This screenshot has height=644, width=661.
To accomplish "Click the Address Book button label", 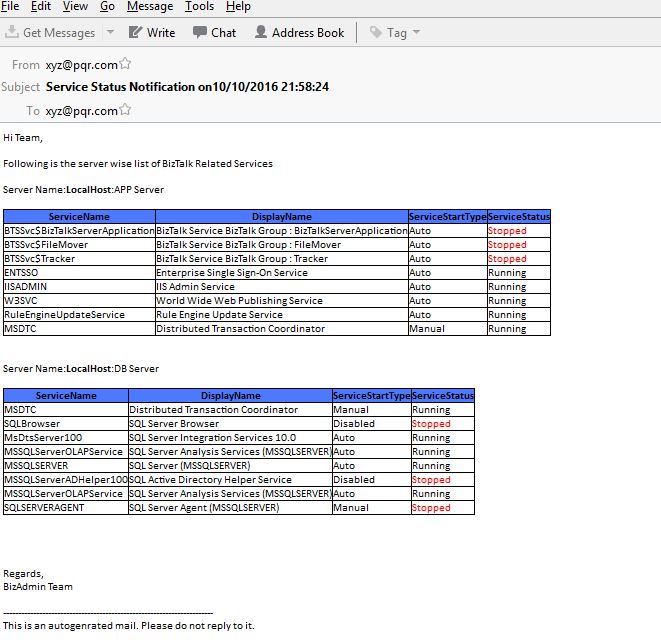I will tap(308, 32).
